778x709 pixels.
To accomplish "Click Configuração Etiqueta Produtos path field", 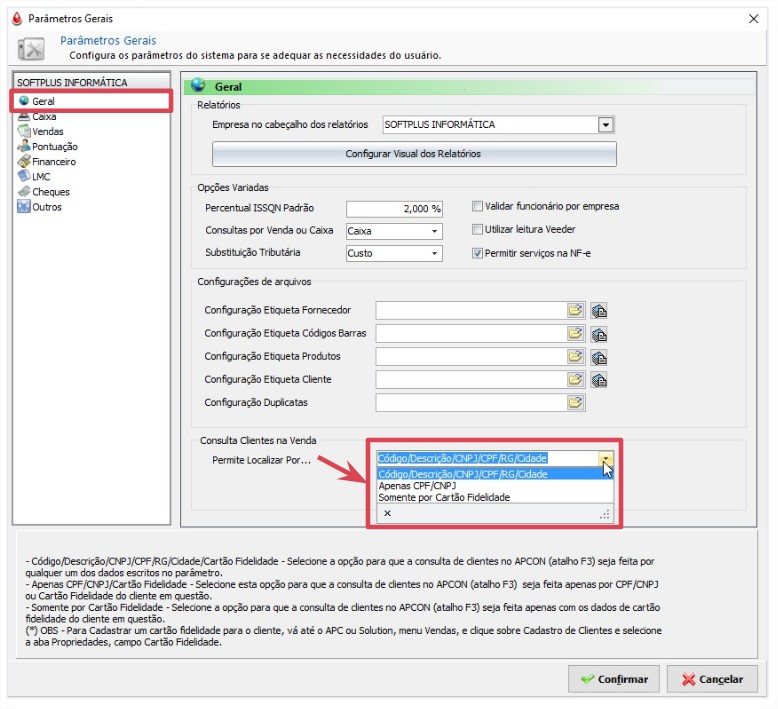I will point(471,357).
